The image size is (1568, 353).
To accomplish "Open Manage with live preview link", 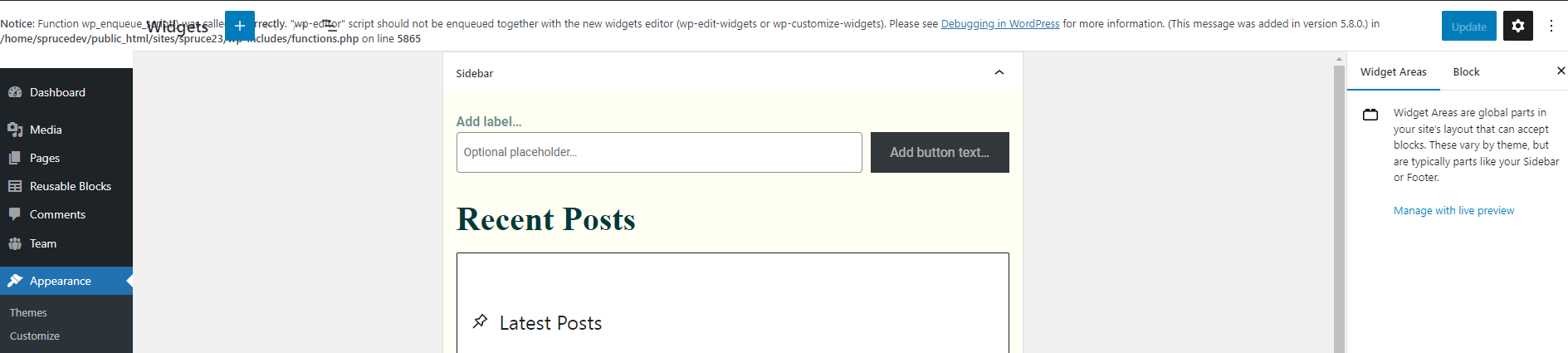I will coord(1453,211).
